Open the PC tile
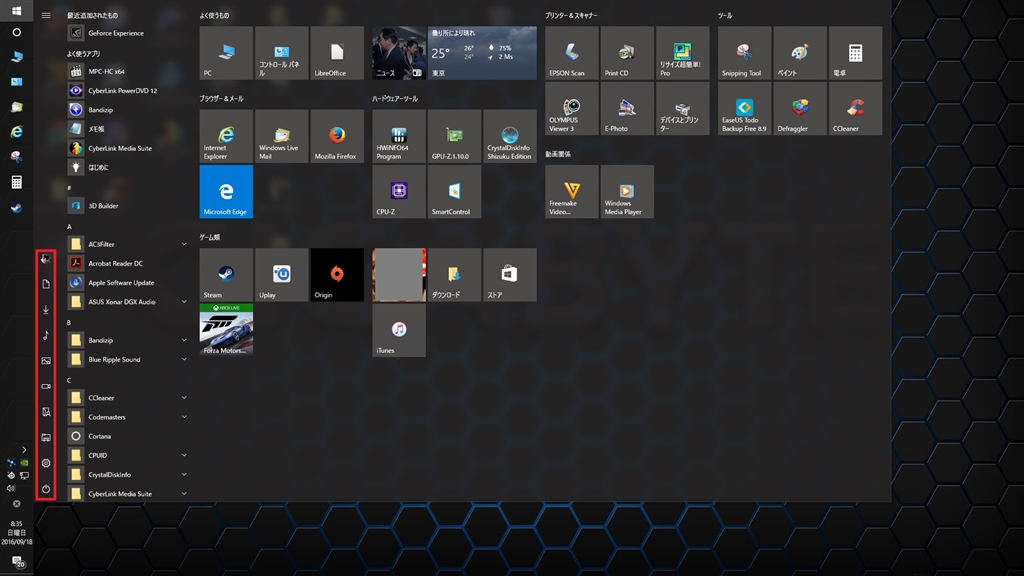Image resolution: width=1024 pixels, height=576 pixels. pos(226,53)
